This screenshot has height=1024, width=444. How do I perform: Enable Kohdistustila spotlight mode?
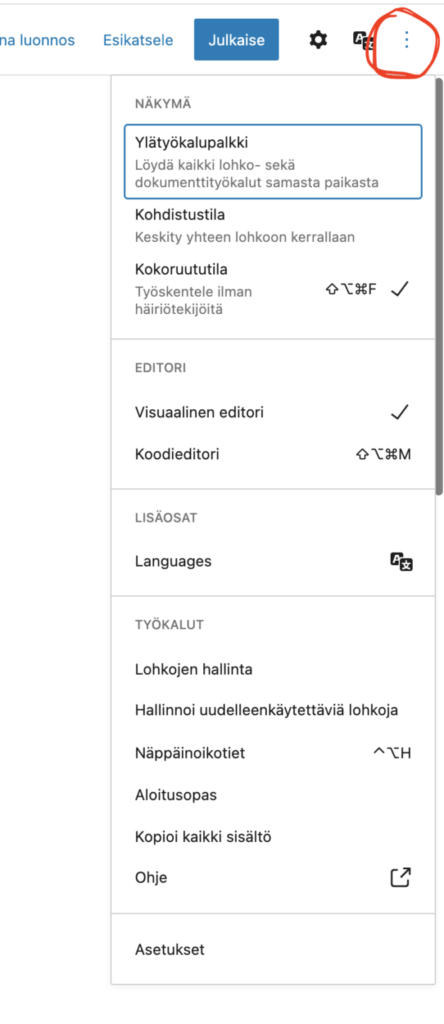(x=273, y=225)
